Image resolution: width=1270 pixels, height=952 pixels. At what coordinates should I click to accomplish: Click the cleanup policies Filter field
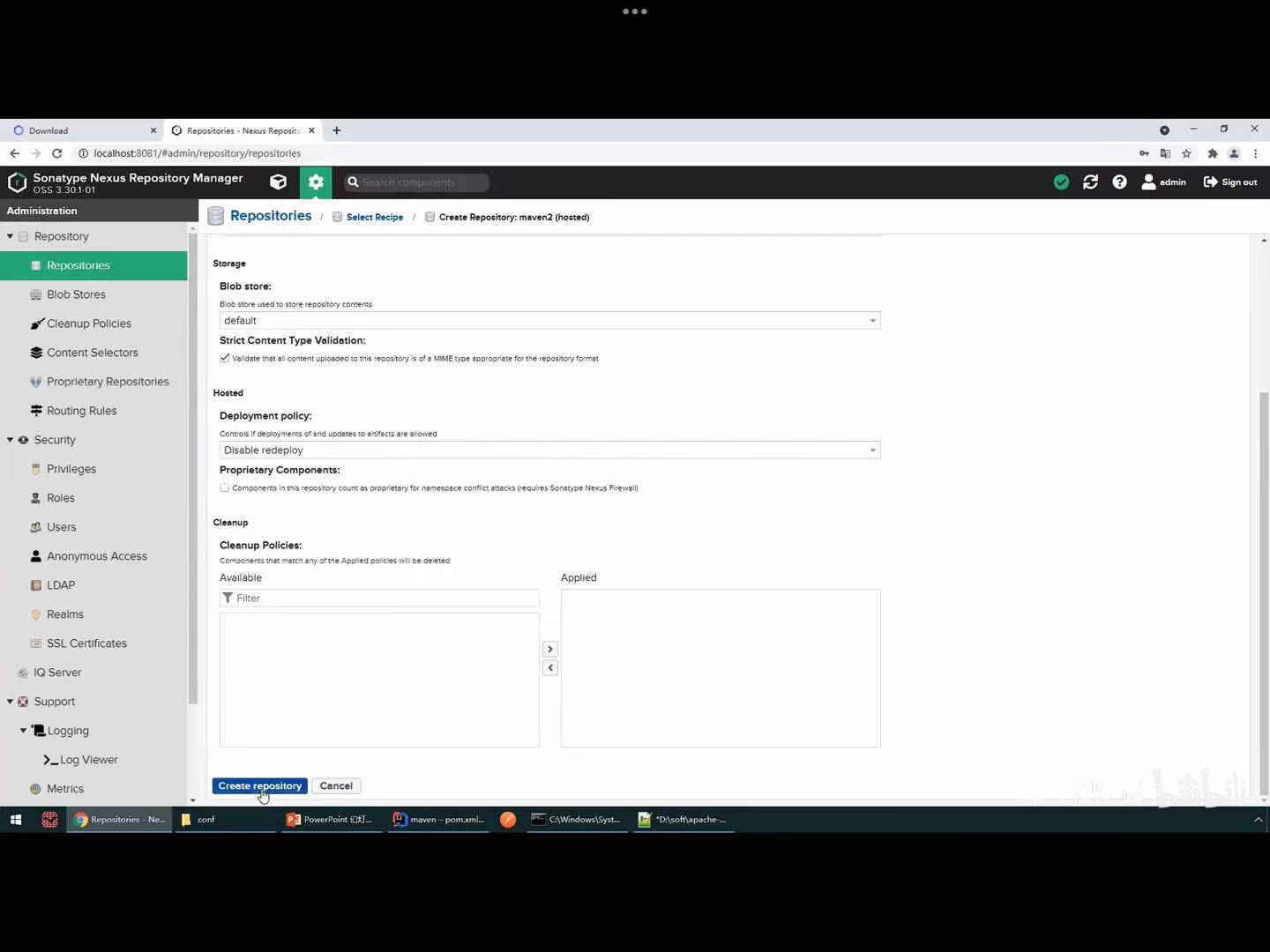(x=379, y=598)
